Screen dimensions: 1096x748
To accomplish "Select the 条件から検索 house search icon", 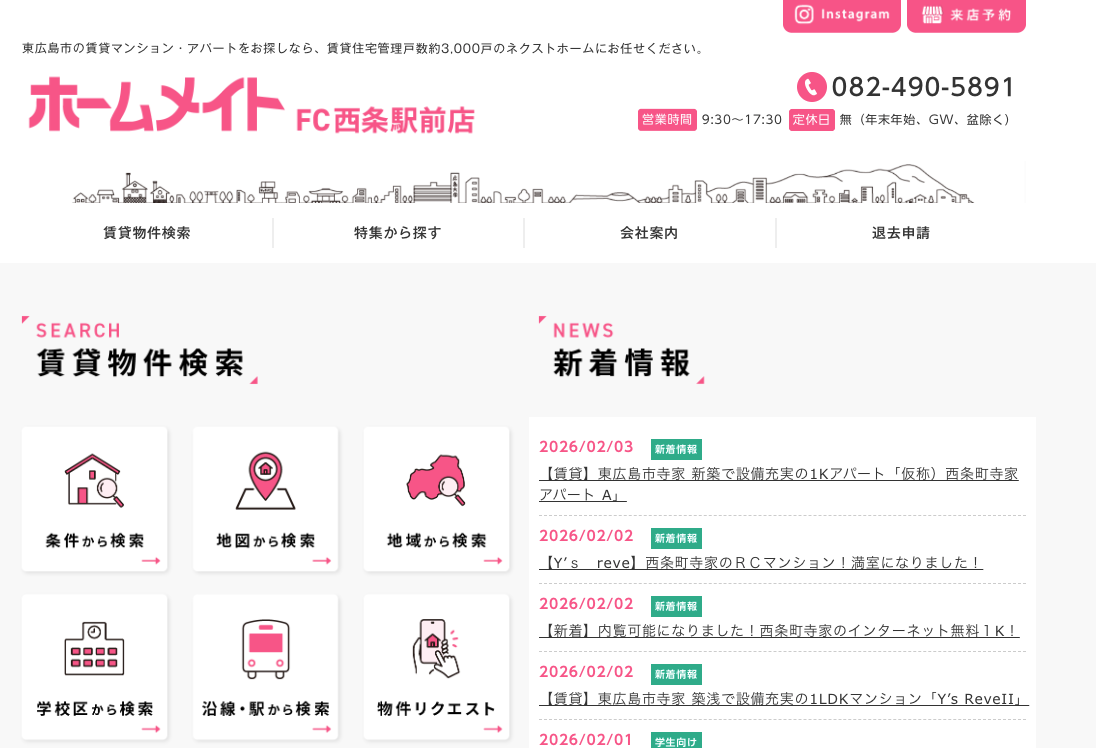I will (x=93, y=478).
